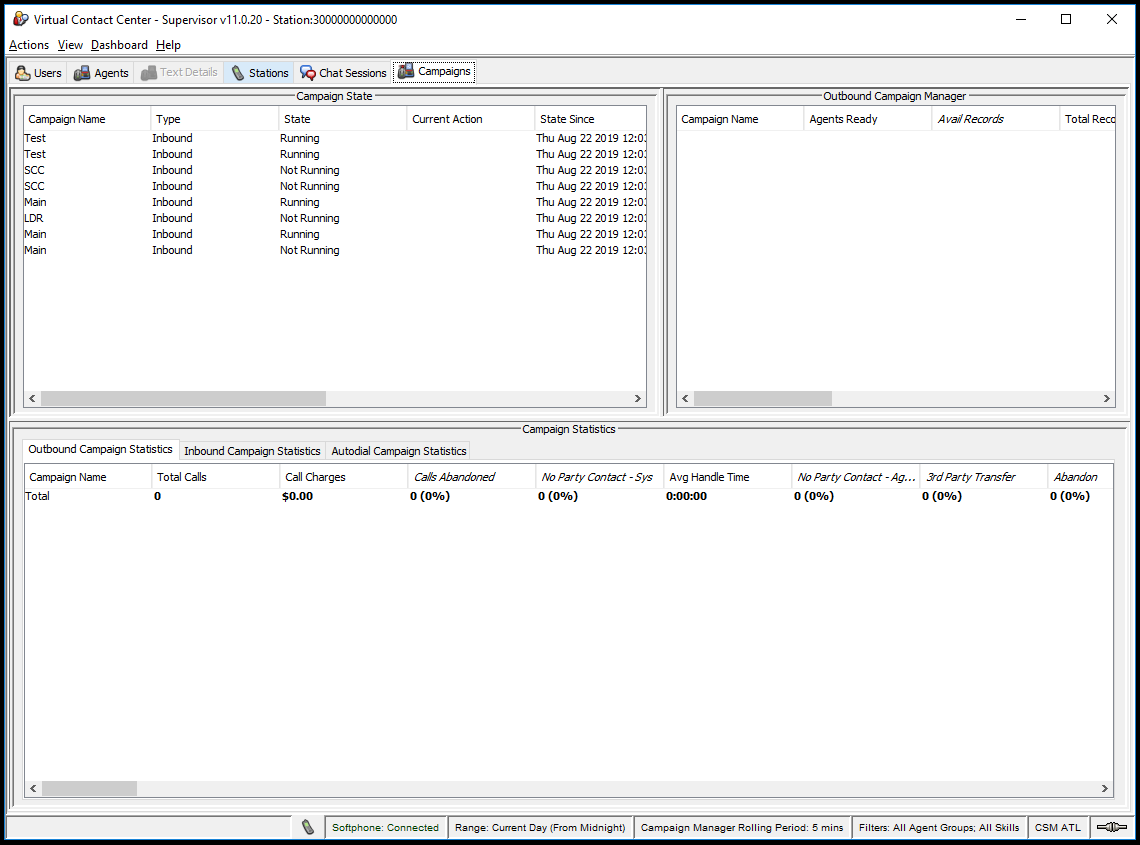Open the Help menu

click(168, 45)
